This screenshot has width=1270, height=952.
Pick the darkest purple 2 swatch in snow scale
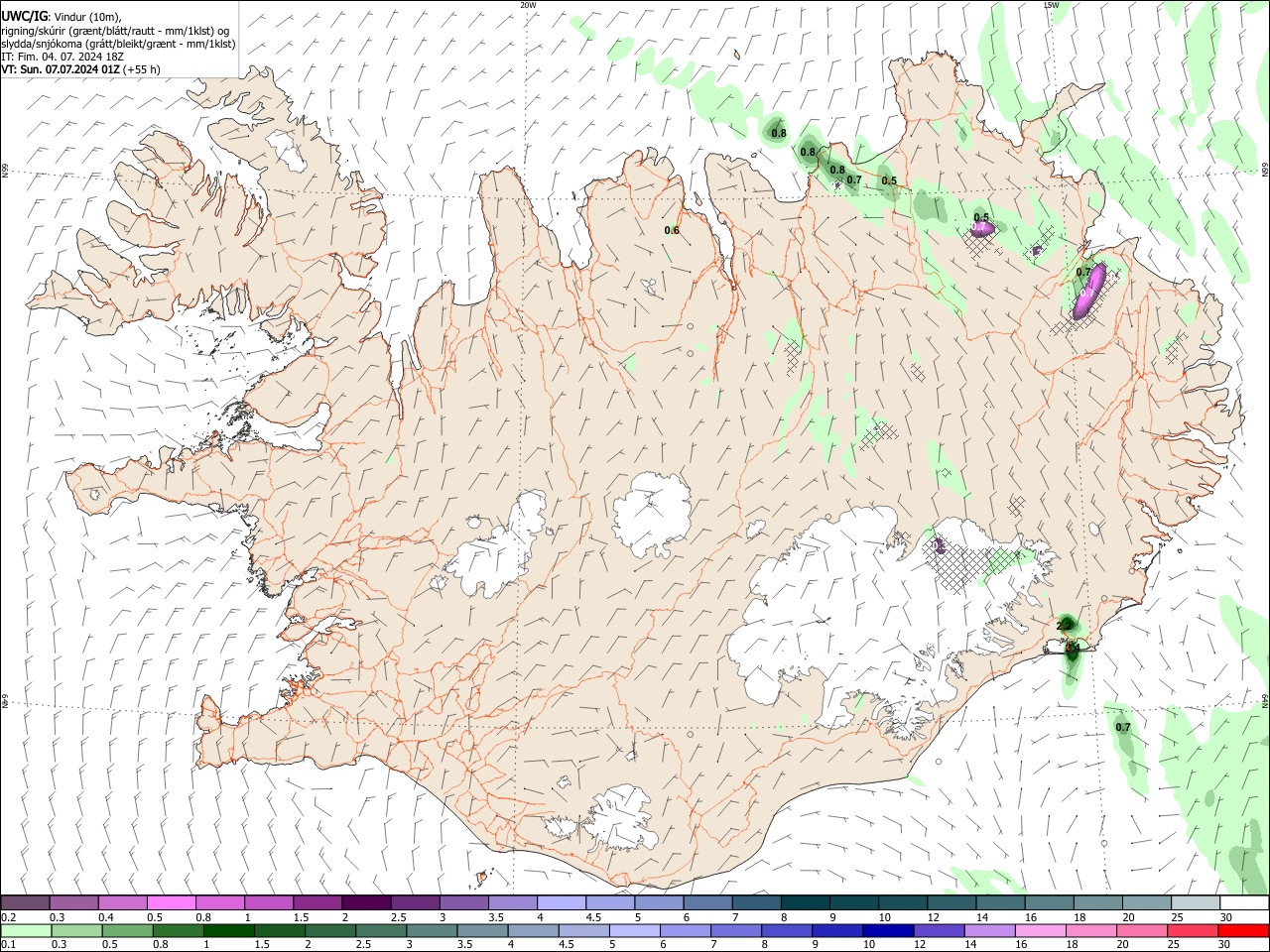[x=366, y=902]
